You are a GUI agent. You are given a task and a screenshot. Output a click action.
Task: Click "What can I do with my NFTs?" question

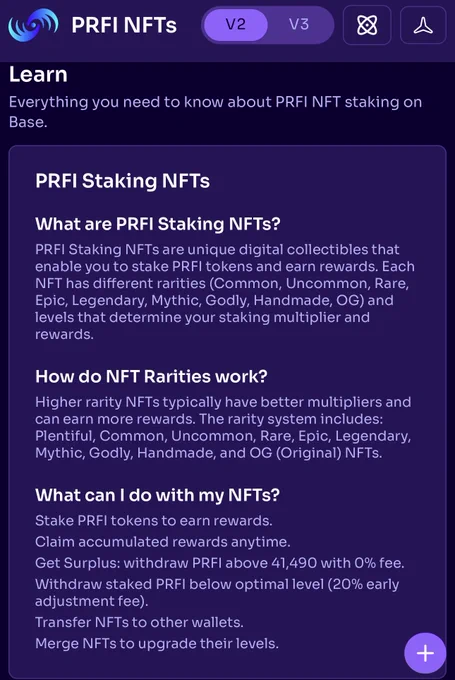pos(157,495)
